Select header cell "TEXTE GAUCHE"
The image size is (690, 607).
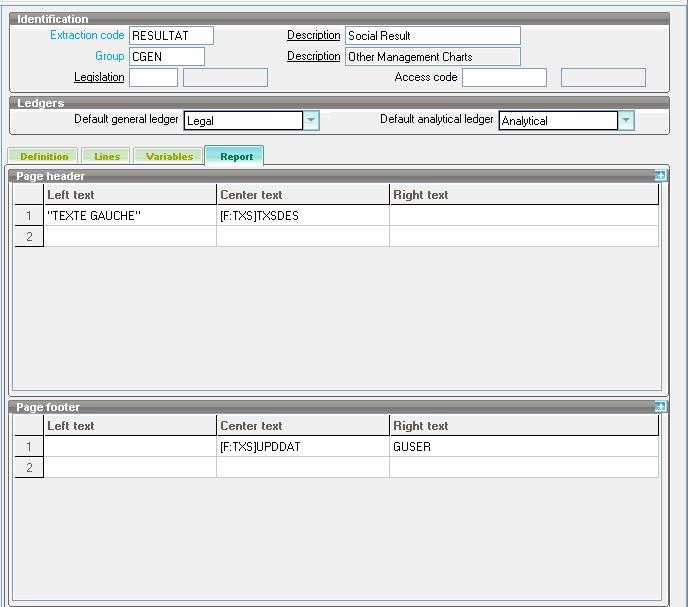(130, 216)
